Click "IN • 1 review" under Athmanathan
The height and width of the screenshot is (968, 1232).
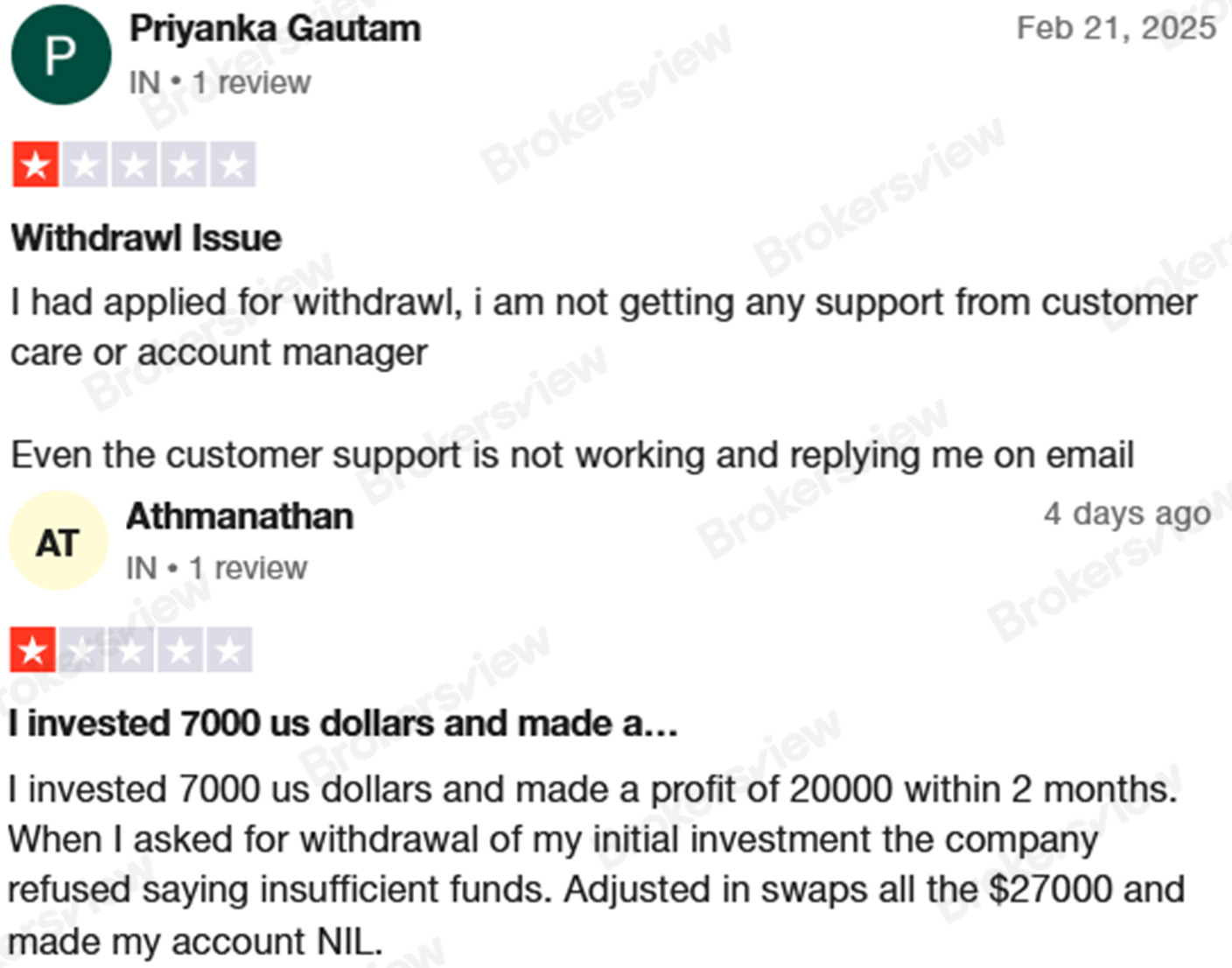(216, 568)
